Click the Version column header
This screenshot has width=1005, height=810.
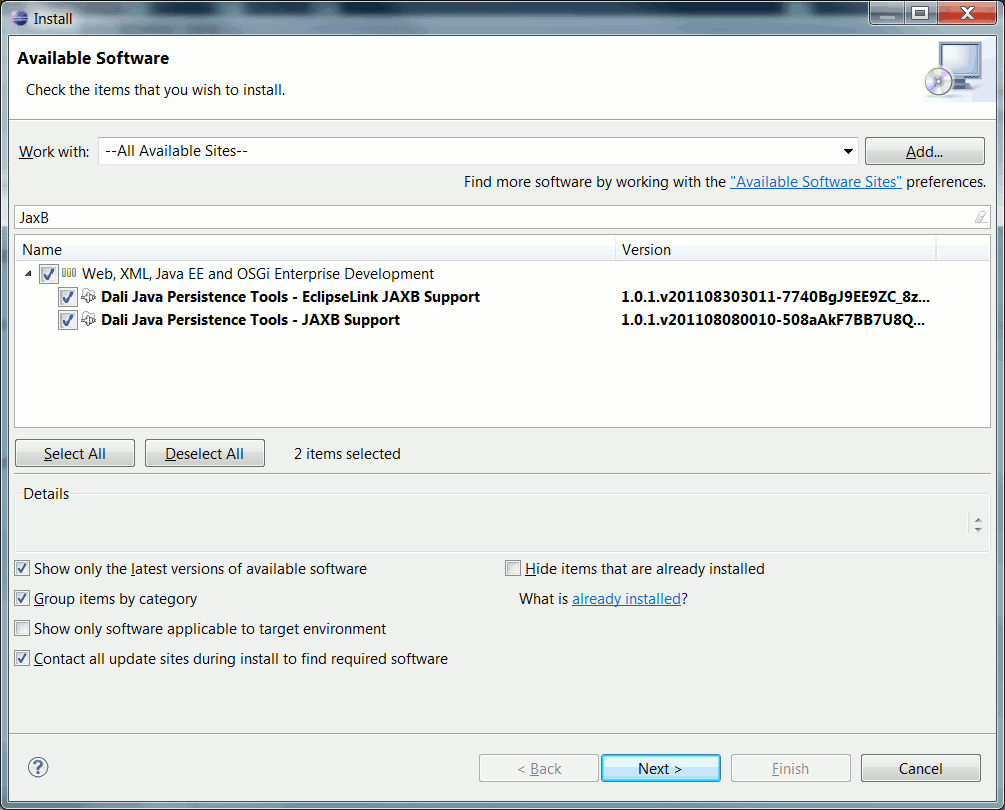[x=776, y=249]
